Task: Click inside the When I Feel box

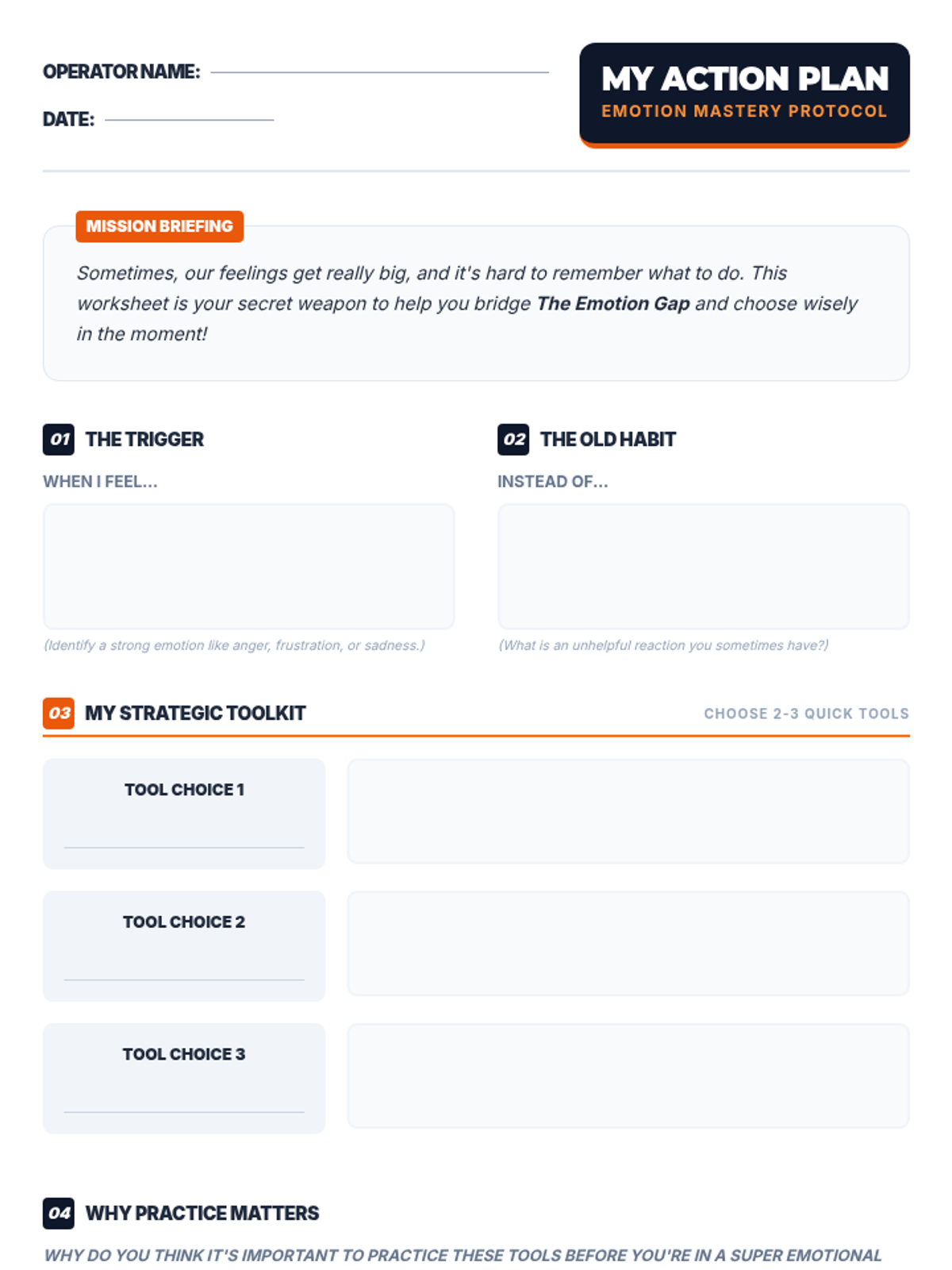Action: (248, 567)
